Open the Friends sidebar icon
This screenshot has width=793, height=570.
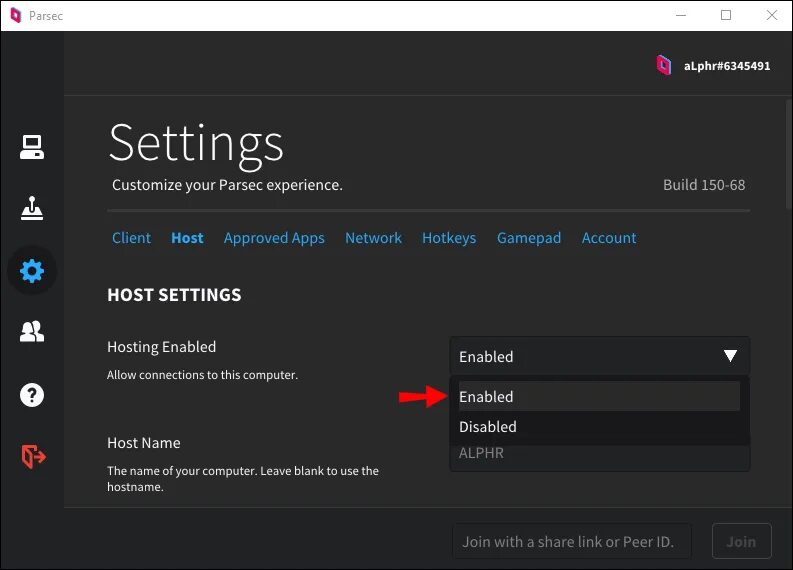pos(32,332)
